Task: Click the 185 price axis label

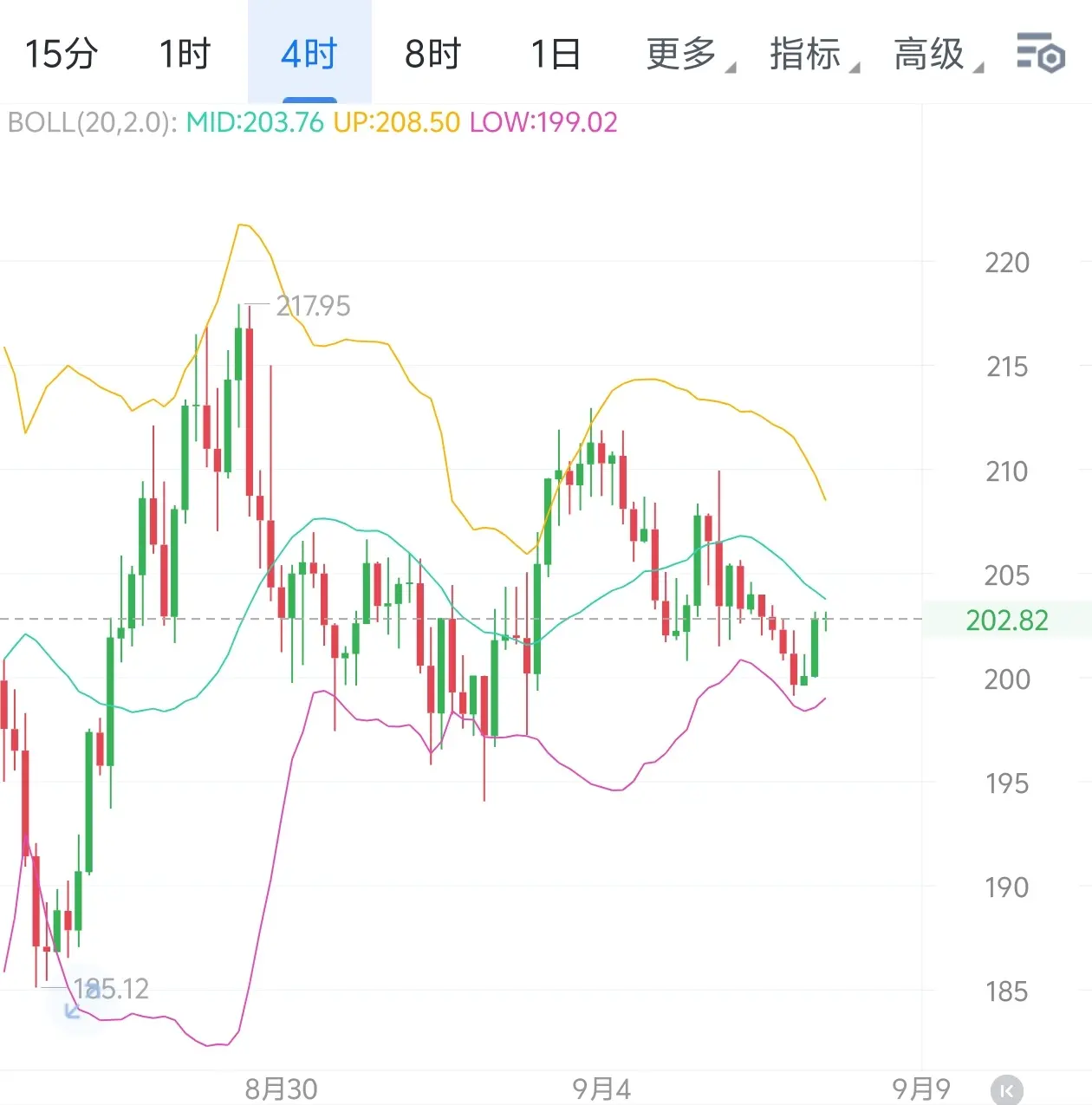Action: [x=1007, y=991]
